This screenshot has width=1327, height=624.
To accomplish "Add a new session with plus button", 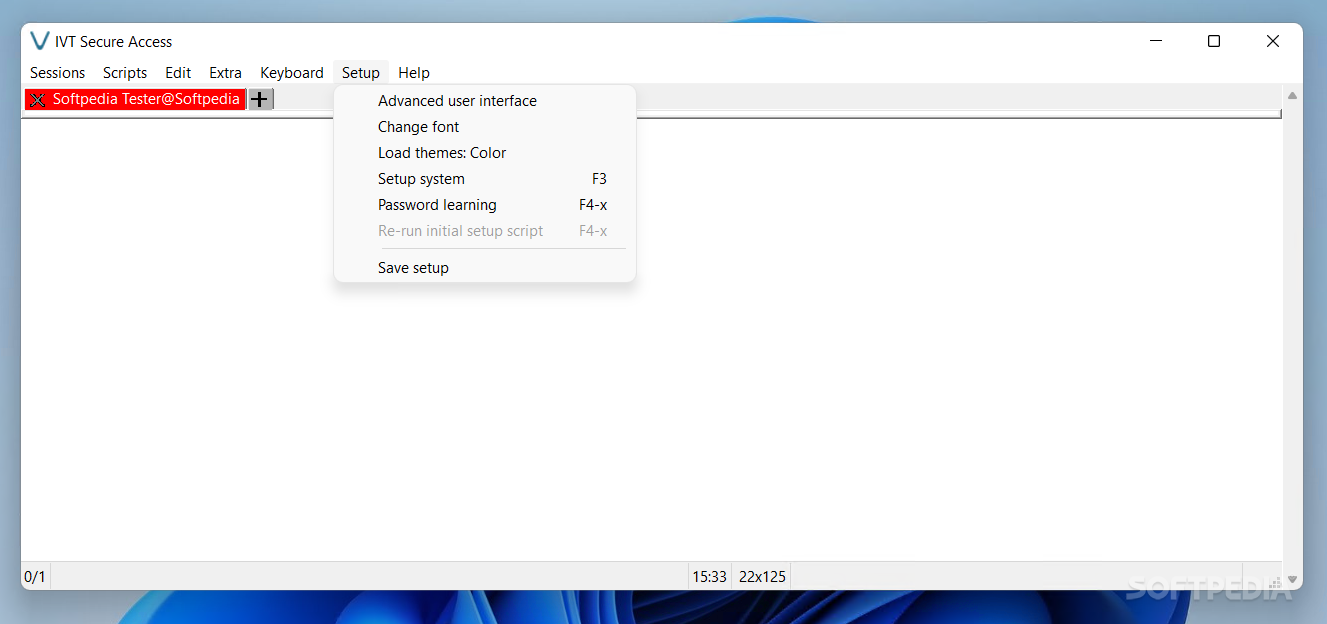I will (260, 99).
